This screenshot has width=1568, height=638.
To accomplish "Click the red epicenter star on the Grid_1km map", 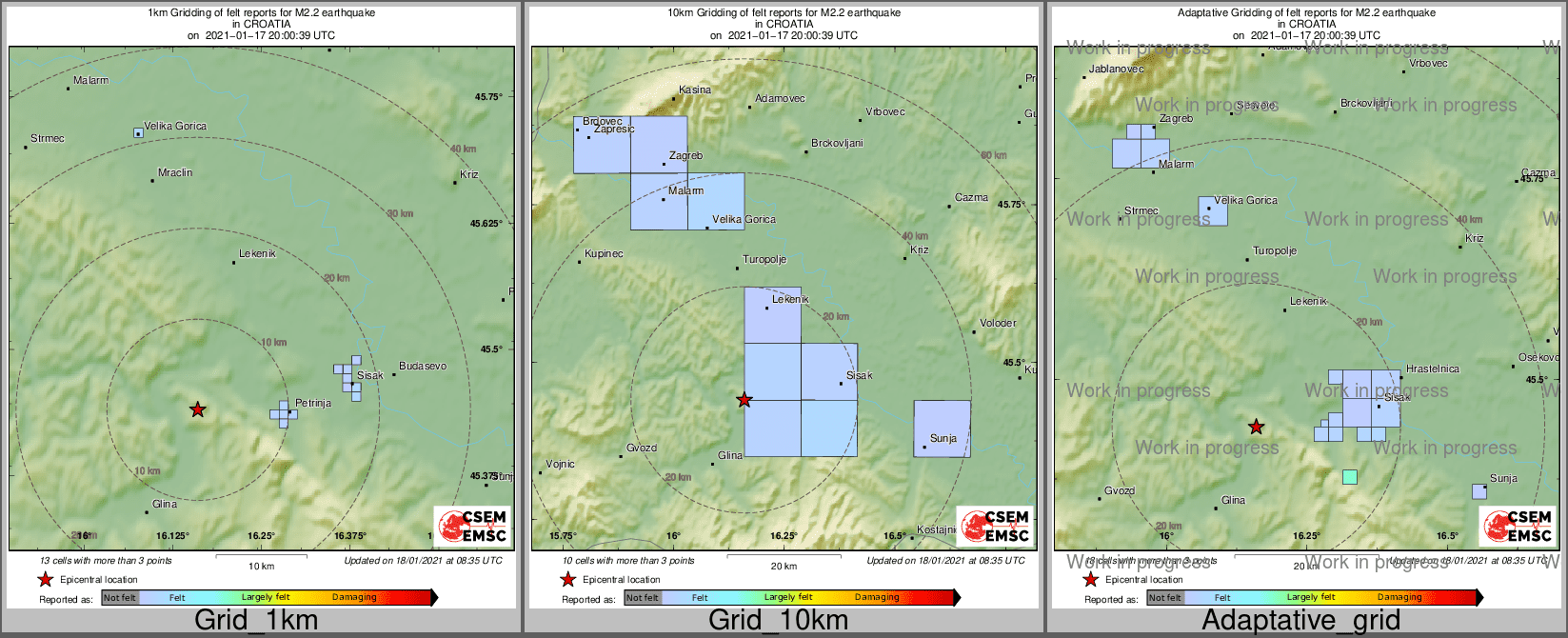I will point(197,409).
